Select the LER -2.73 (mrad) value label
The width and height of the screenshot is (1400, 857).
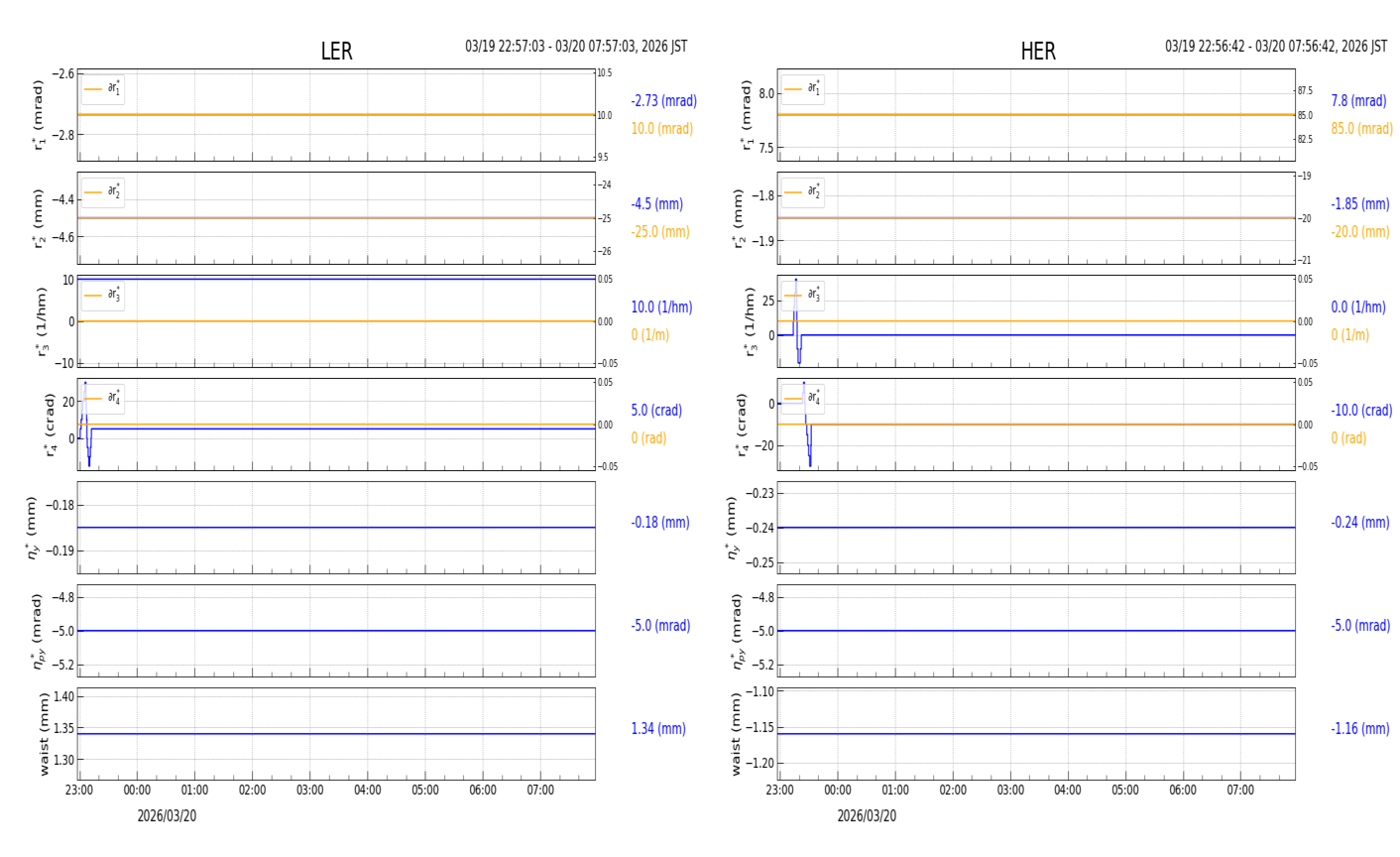pyautogui.click(x=663, y=101)
